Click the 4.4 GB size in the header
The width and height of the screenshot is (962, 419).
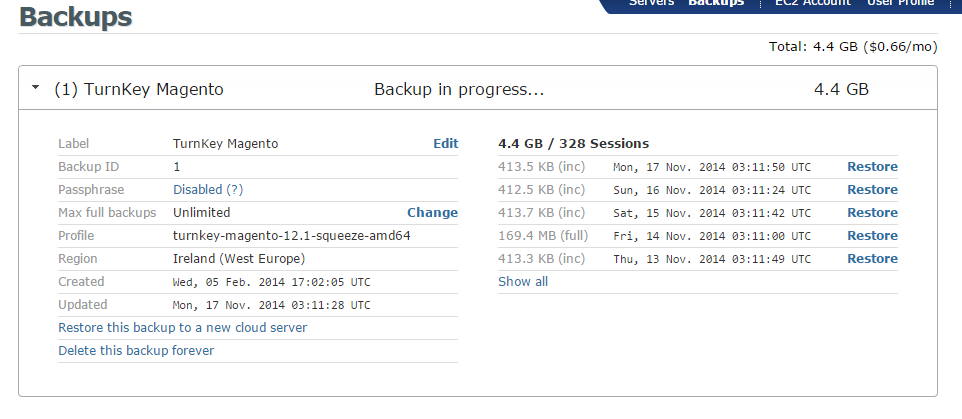pyautogui.click(x=841, y=90)
